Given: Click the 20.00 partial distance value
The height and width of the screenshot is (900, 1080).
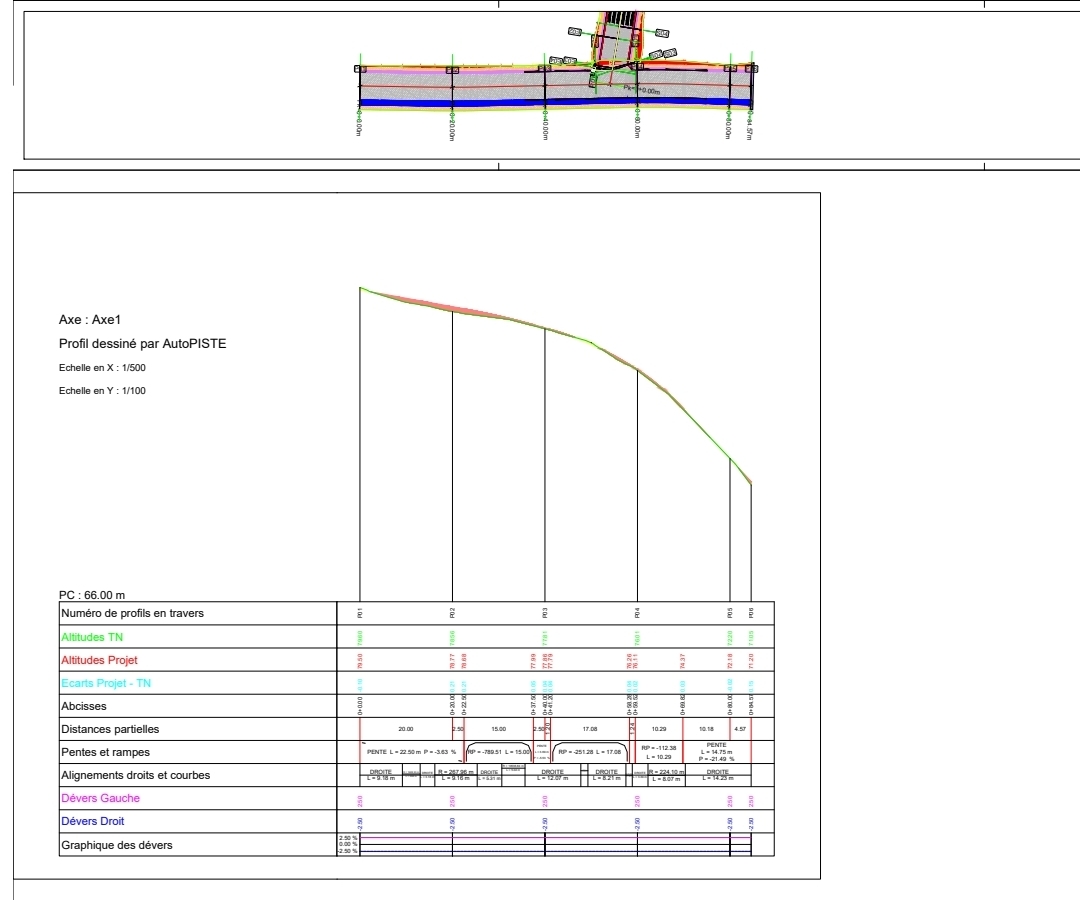Looking at the screenshot, I should (405, 729).
